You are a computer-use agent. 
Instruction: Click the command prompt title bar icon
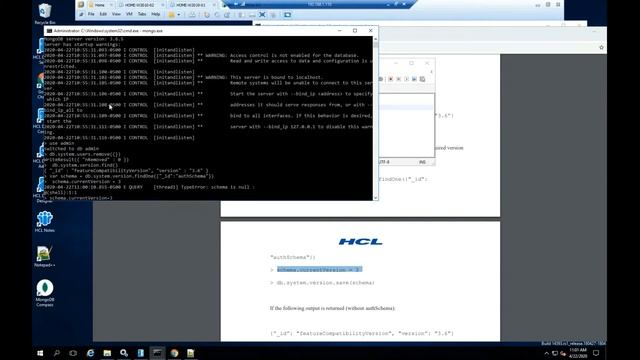click(x=49, y=31)
